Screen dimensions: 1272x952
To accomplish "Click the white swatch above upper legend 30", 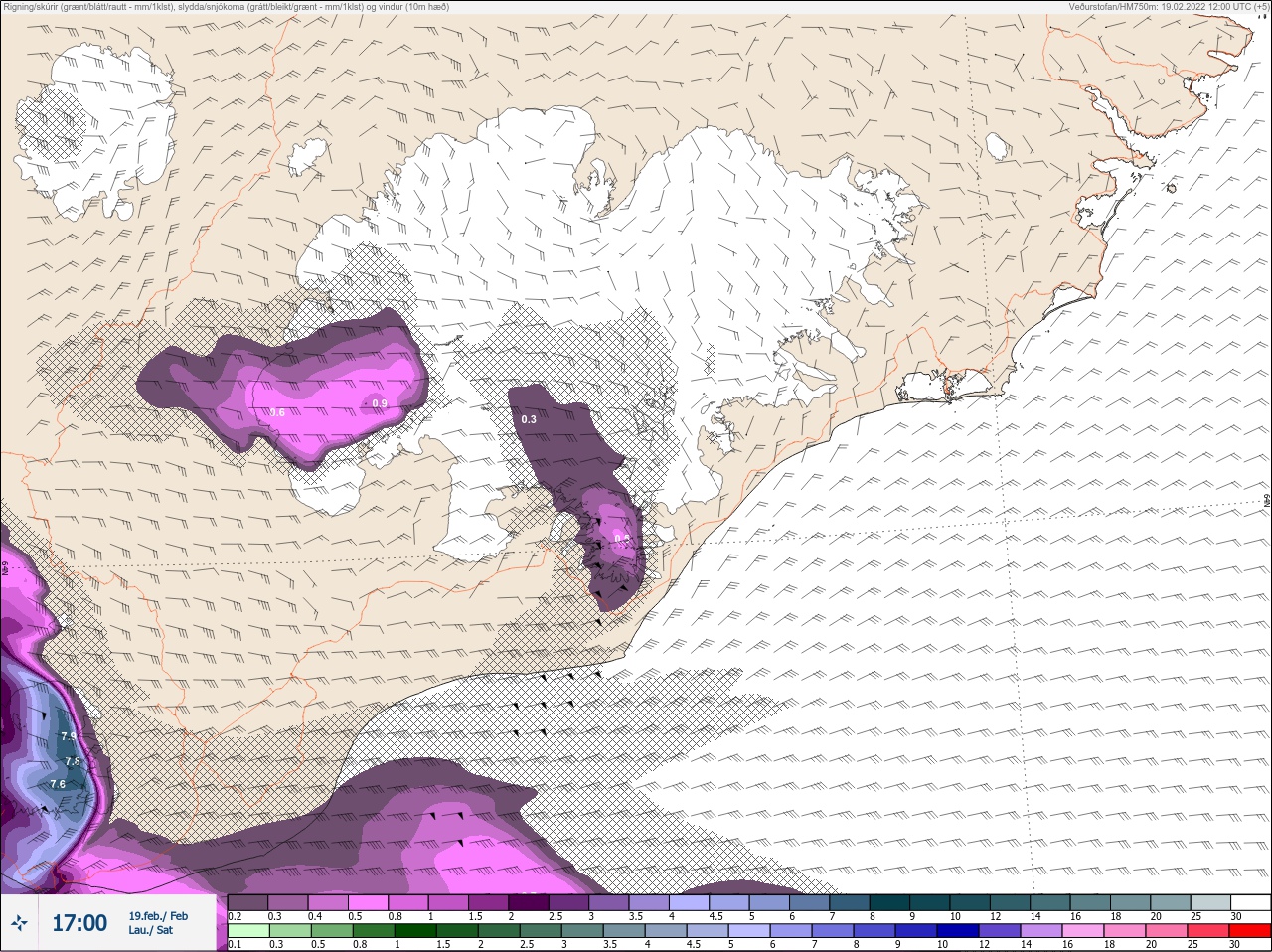I will (1250, 902).
